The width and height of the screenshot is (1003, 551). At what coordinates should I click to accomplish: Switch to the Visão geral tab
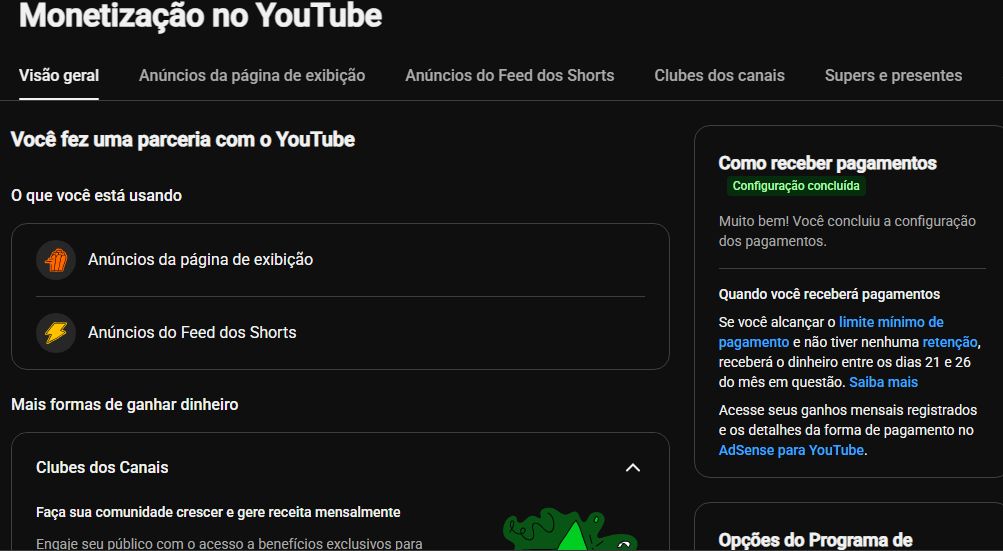click(x=59, y=76)
